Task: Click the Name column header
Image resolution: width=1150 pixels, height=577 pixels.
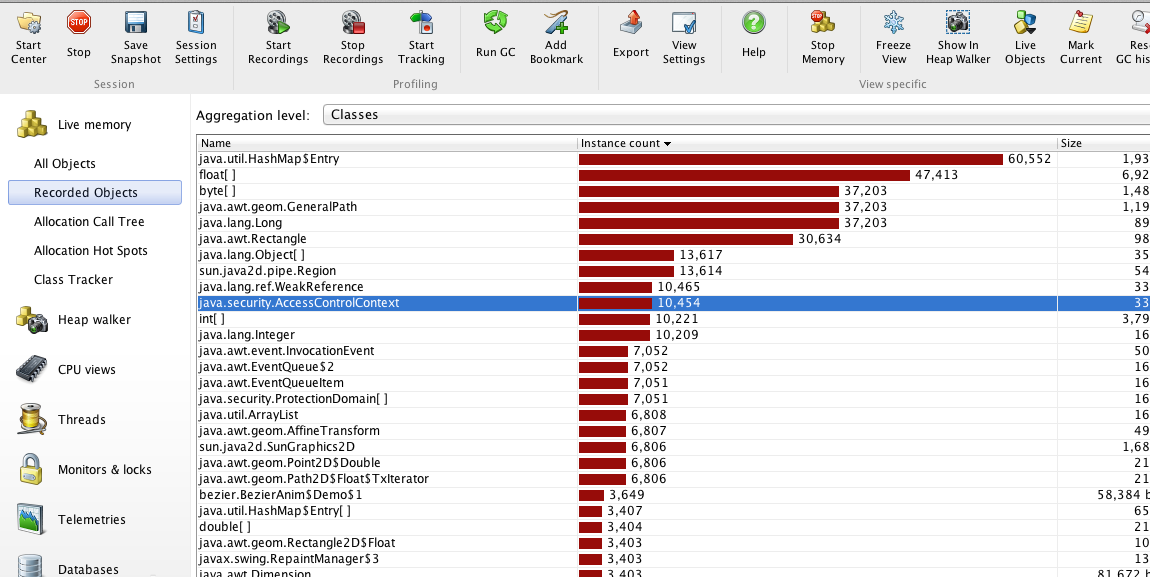Action: pos(387,143)
